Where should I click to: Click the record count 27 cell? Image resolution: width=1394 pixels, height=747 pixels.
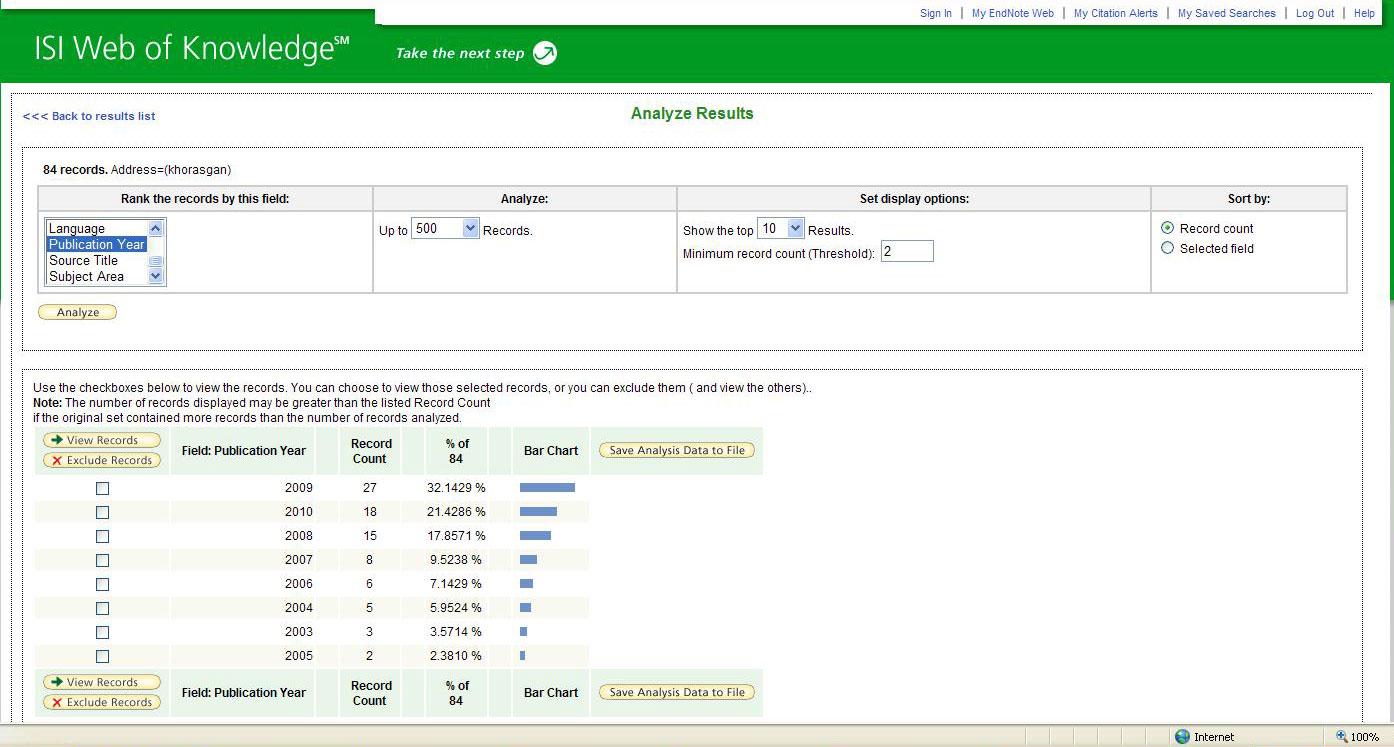[369, 488]
